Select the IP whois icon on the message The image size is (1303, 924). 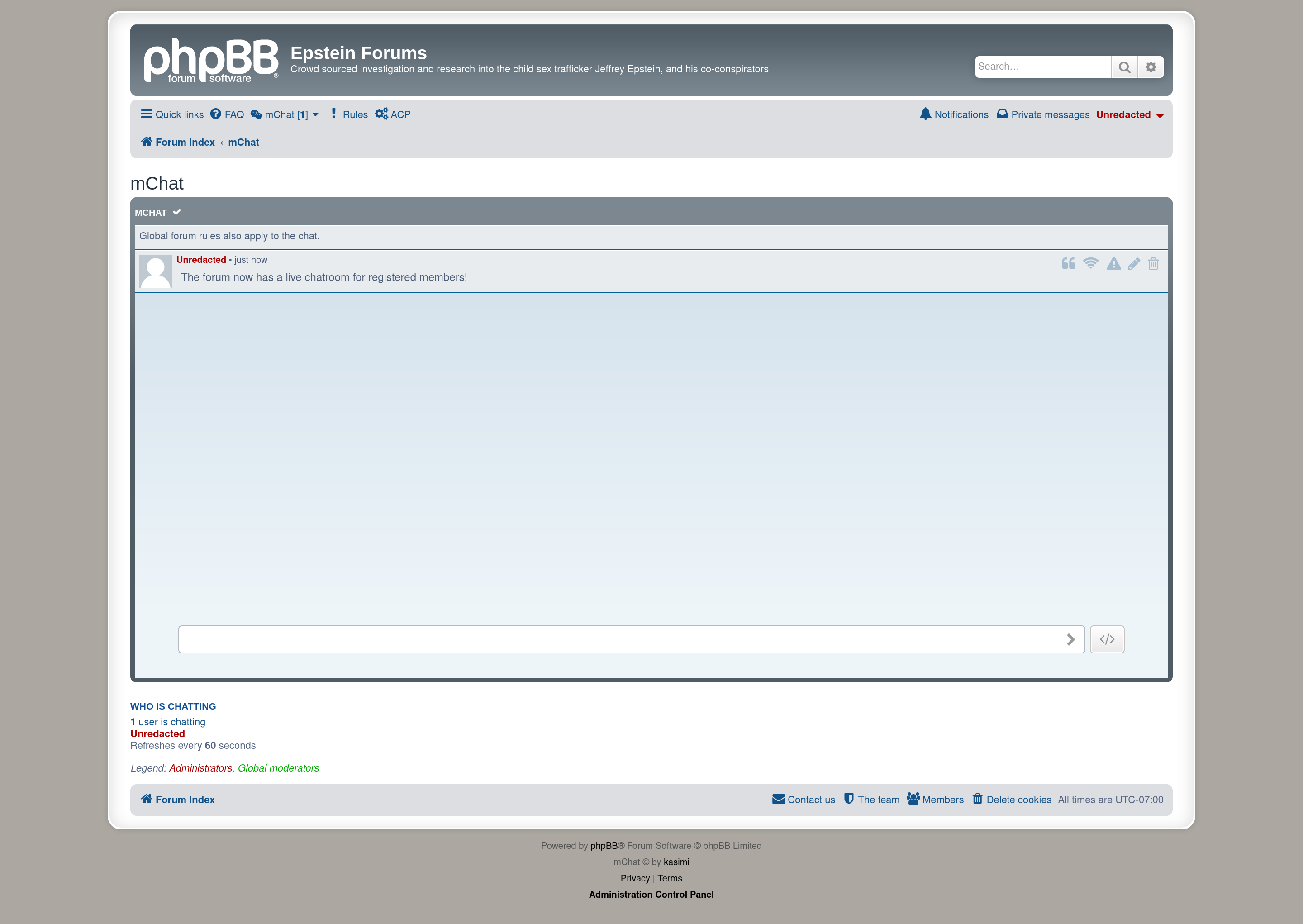coord(1091,263)
